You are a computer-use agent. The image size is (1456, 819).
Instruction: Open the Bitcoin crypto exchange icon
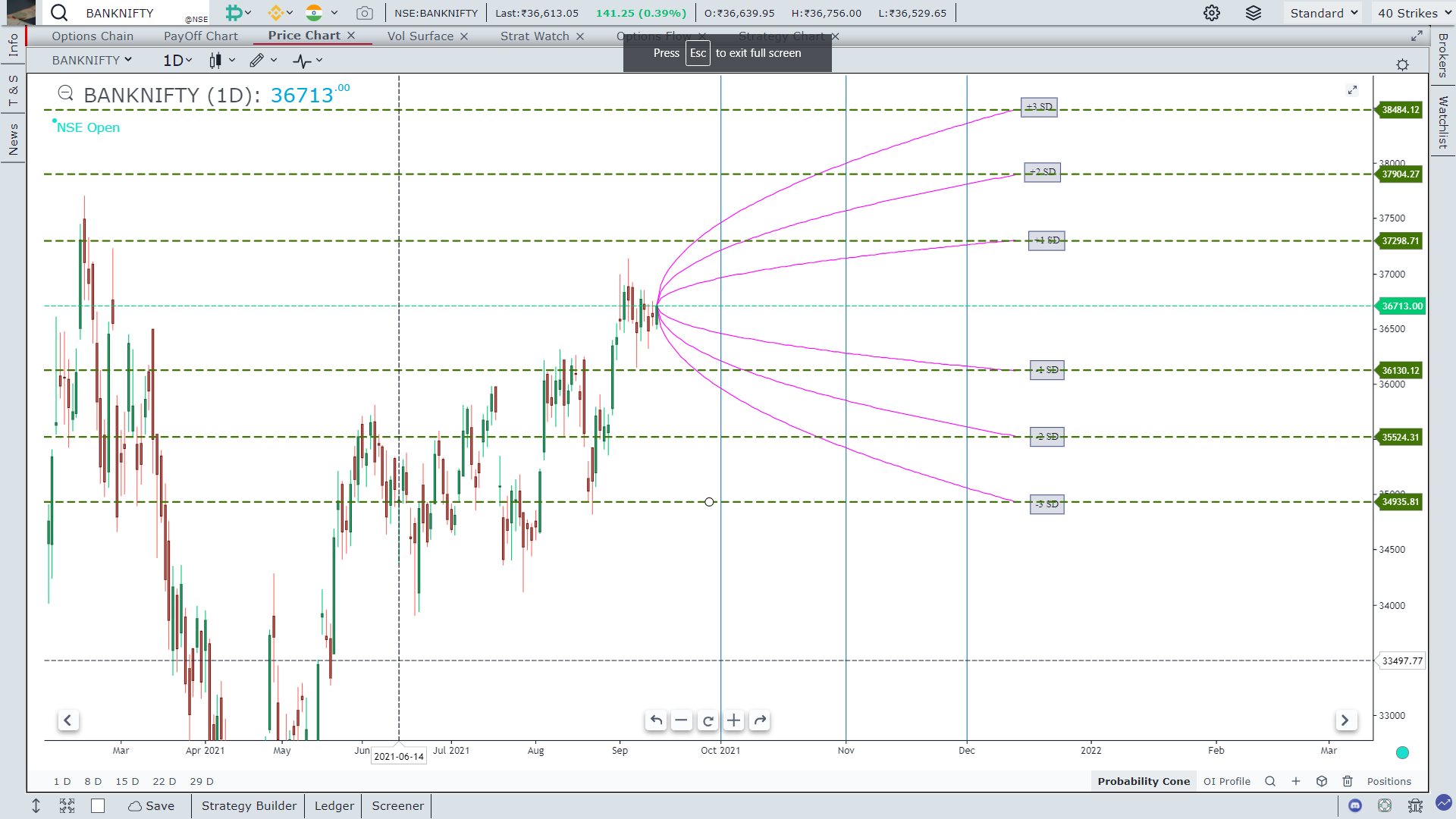[234, 13]
